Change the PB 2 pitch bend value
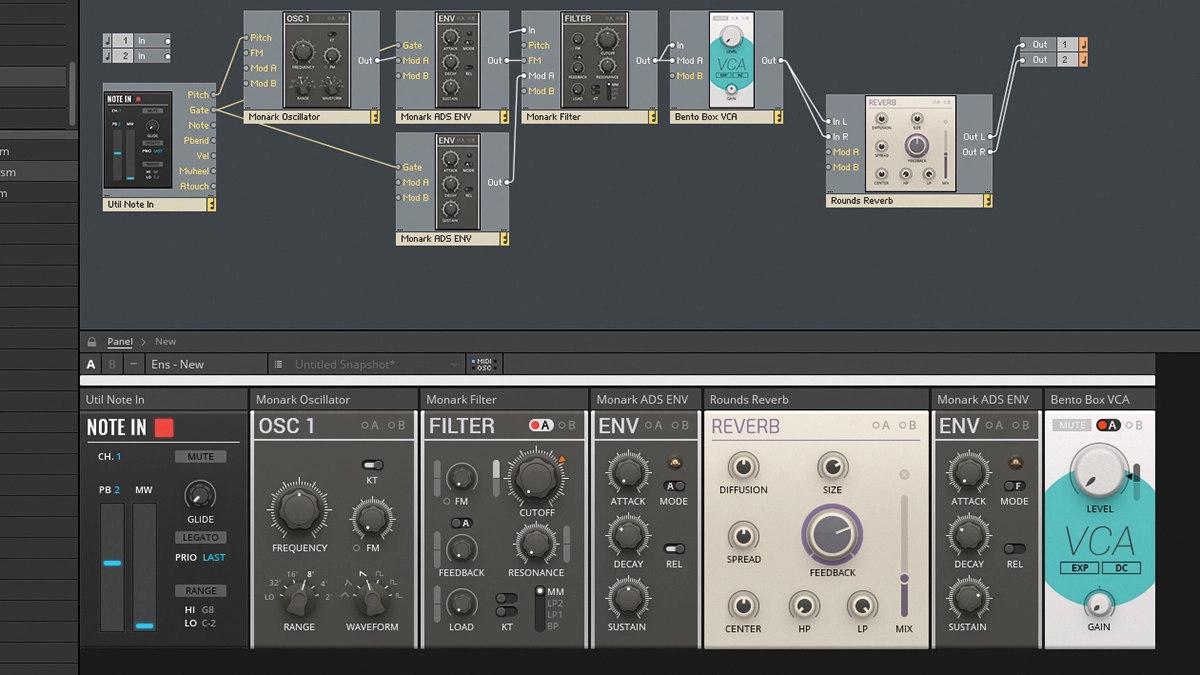Image resolution: width=1200 pixels, height=675 pixels. point(115,490)
